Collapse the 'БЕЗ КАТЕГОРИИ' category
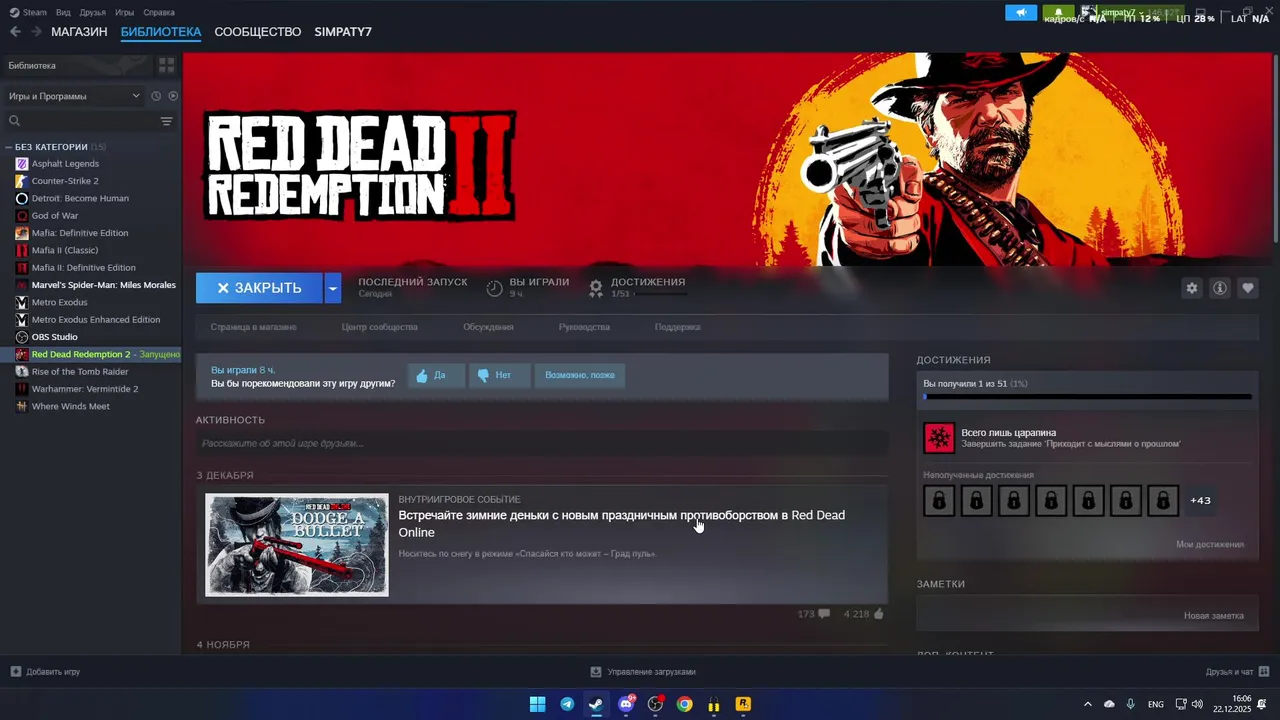 [10, 147]
